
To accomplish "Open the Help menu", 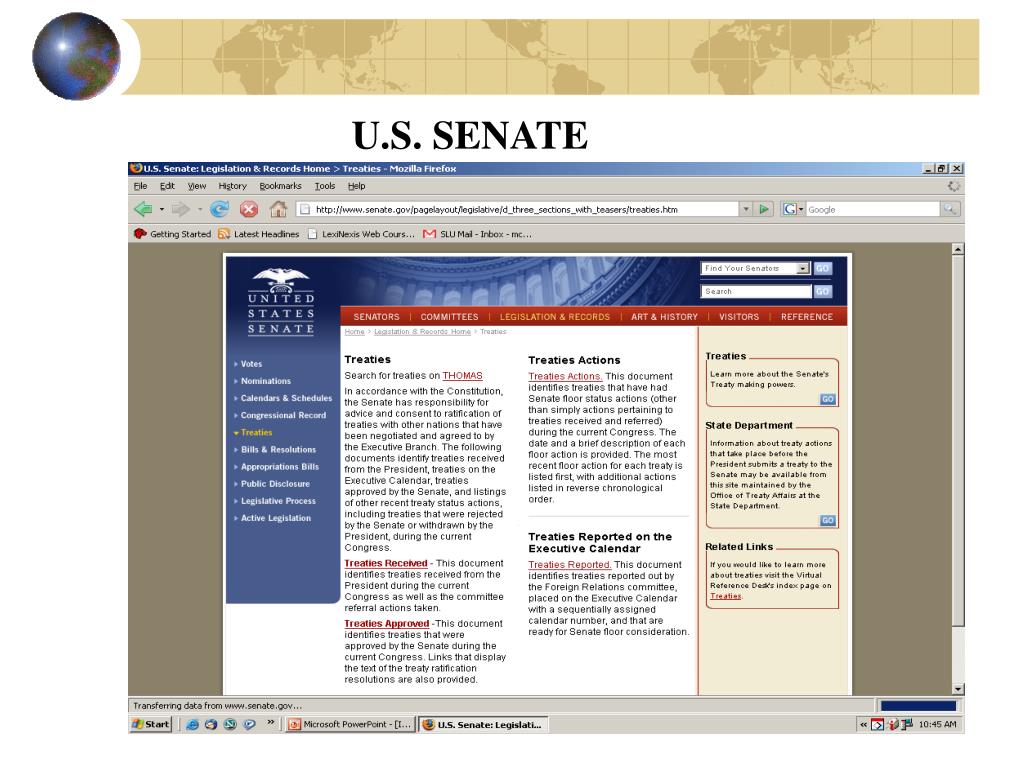I will tap(357, 186).
